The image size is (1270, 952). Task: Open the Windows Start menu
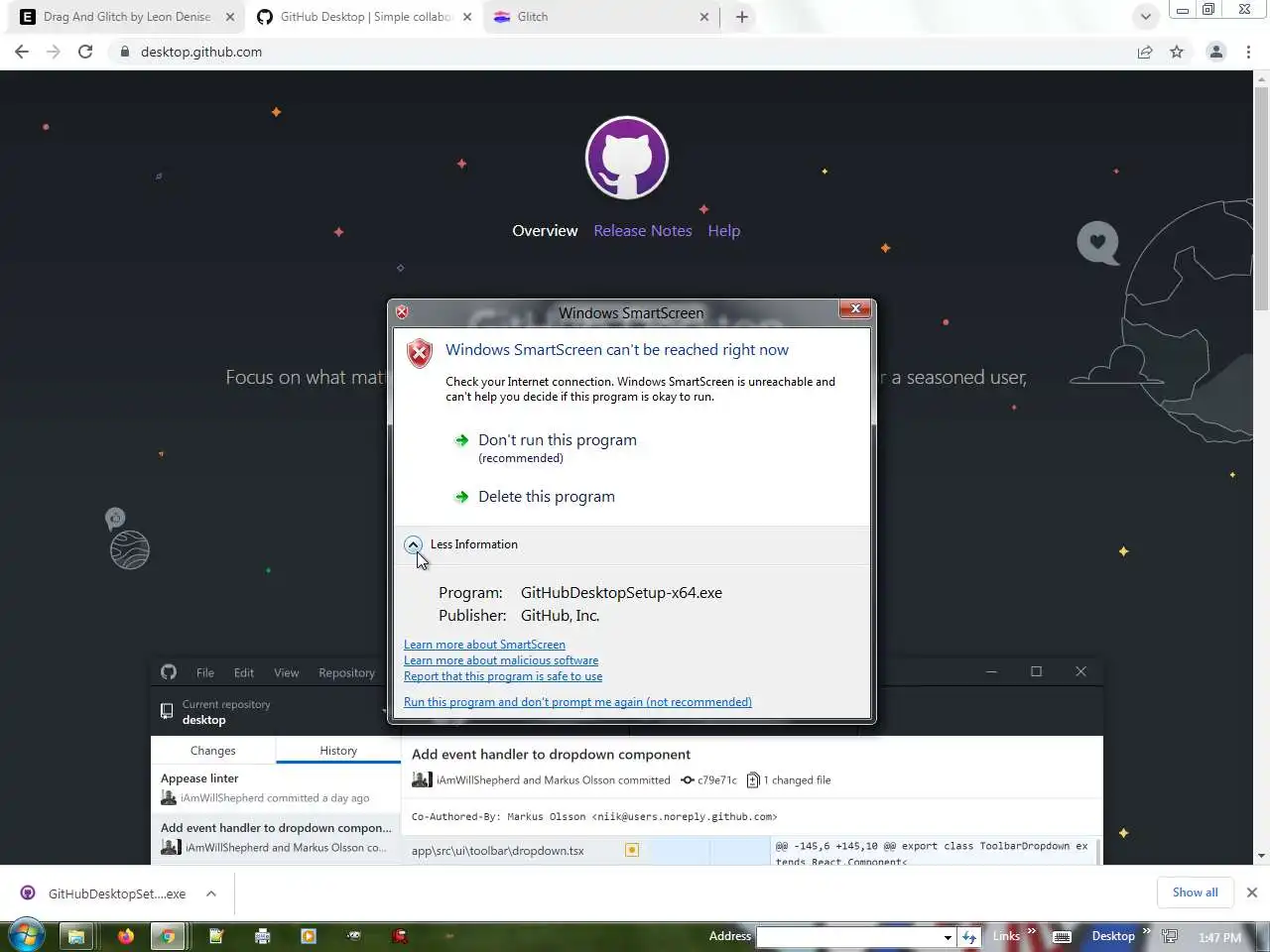(x=25, y=935)
